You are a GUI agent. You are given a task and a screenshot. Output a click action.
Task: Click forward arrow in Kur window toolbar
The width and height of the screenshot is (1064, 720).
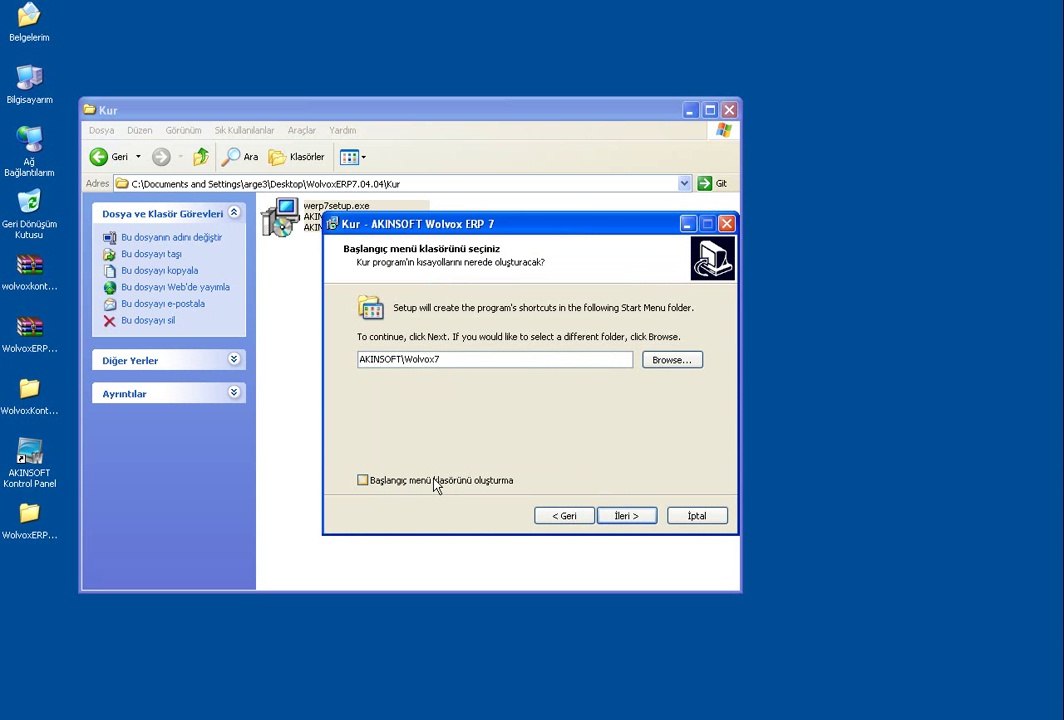pyautogui.click(x=161, y=157)
